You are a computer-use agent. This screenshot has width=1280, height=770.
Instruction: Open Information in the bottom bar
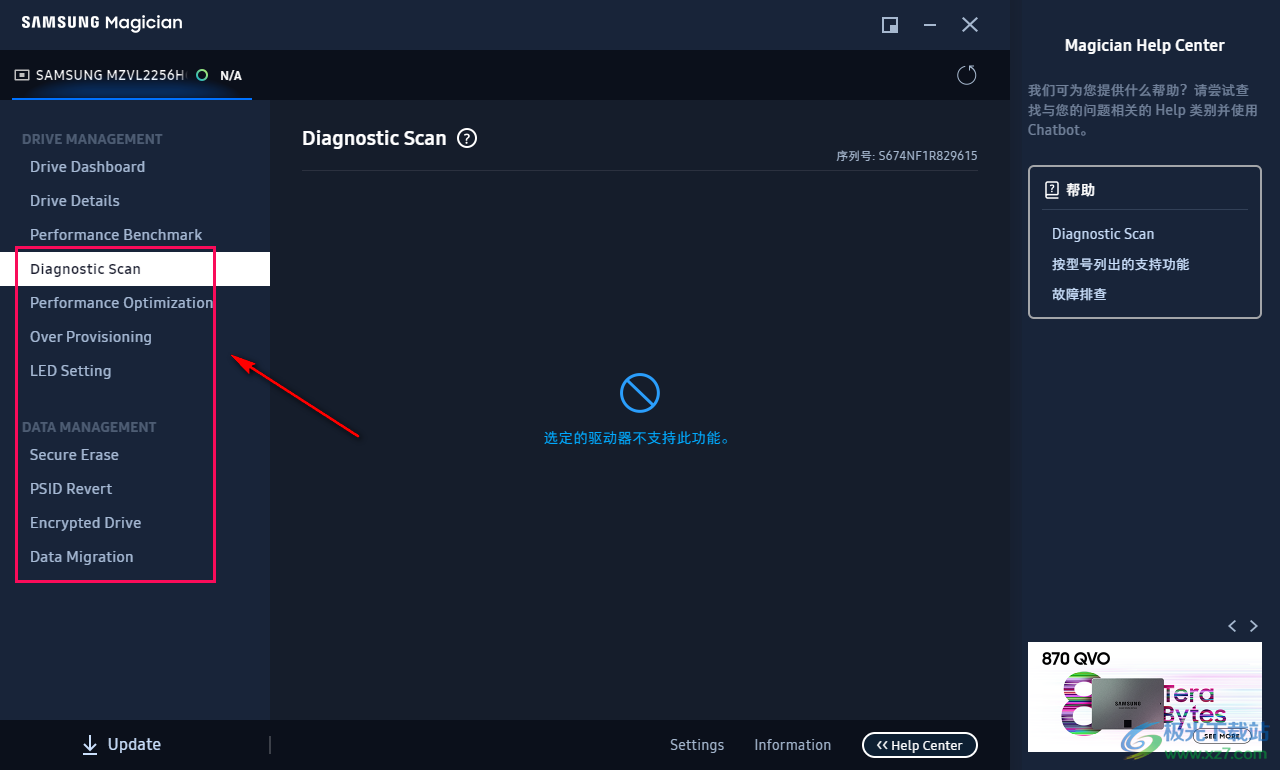[x=792, y=745]
